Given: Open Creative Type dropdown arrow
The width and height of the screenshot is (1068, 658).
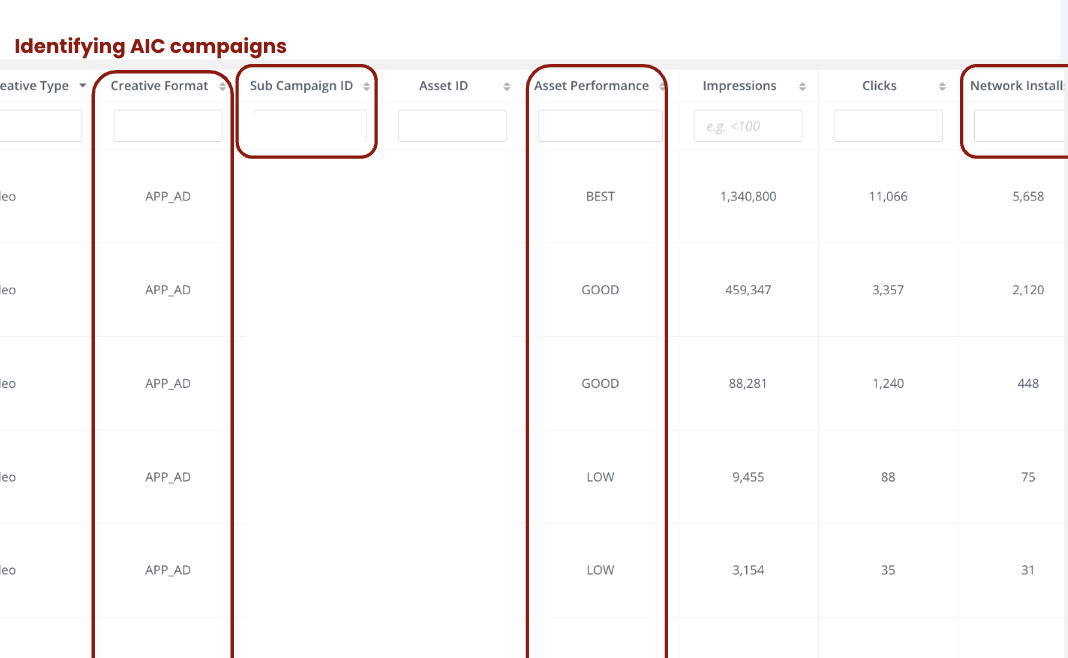Looking at the screenshot, I should 82,86.
